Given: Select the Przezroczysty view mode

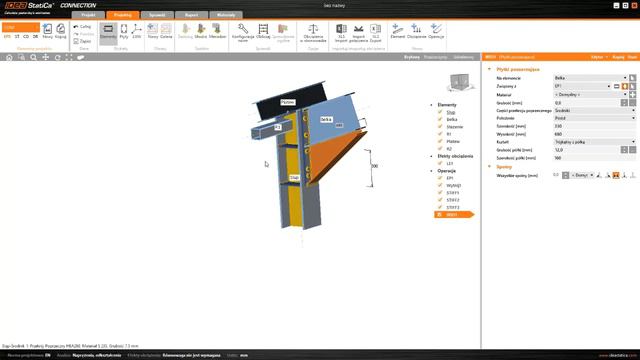Looking at the screenshot, I should (436, 57).
